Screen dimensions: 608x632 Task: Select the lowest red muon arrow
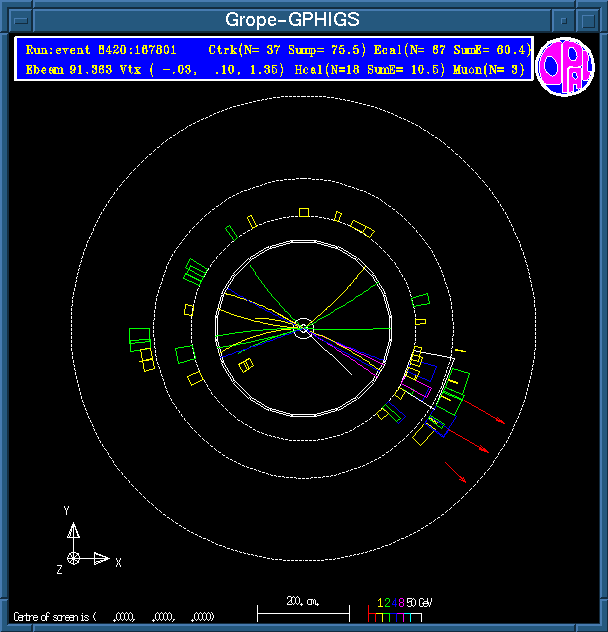point(456,473)
